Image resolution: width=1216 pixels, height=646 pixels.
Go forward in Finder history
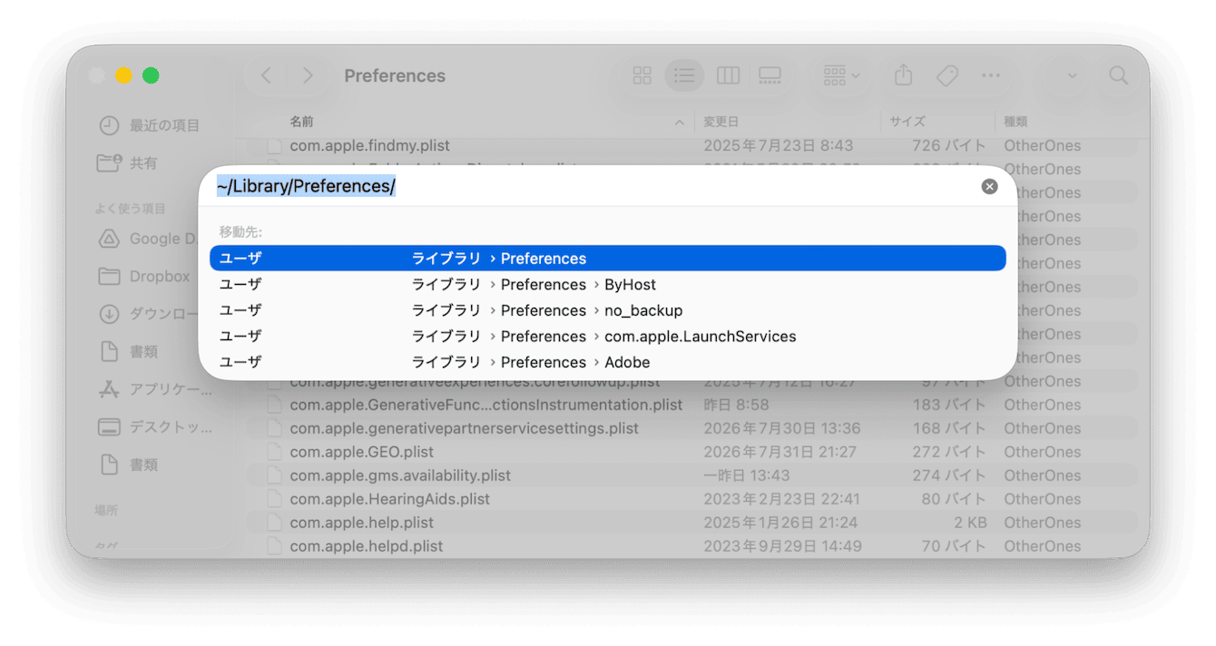pos(308,75)
